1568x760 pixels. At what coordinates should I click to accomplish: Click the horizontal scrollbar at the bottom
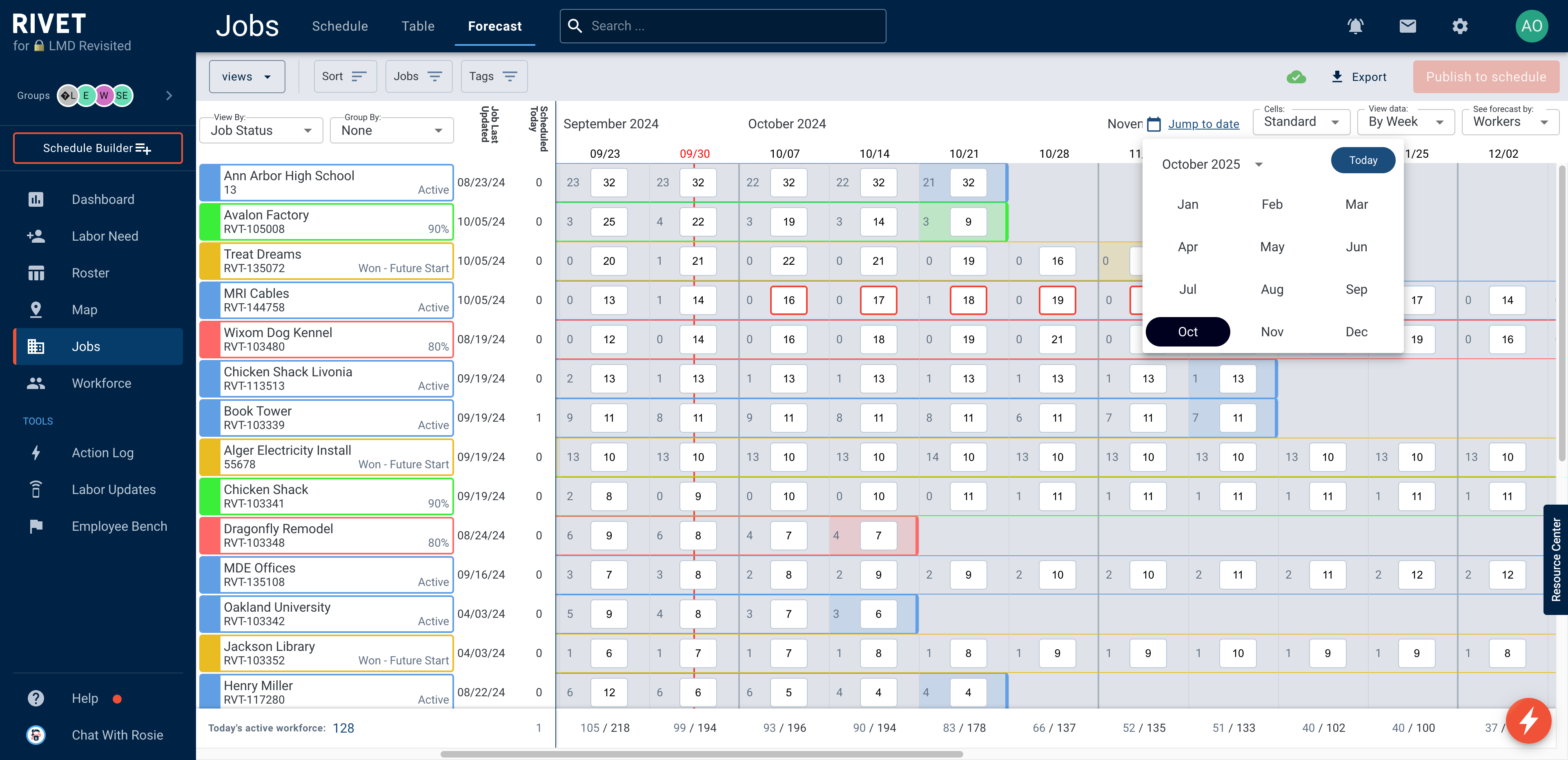[701, 754]
